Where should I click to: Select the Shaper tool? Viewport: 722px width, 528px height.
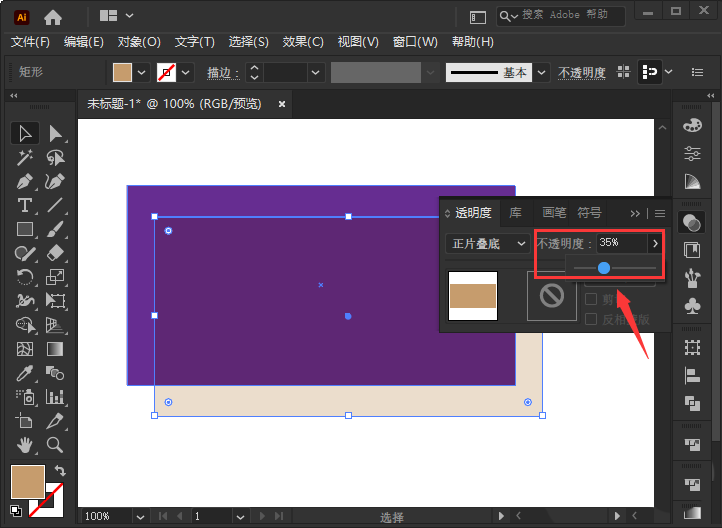(x=25, y=253)
